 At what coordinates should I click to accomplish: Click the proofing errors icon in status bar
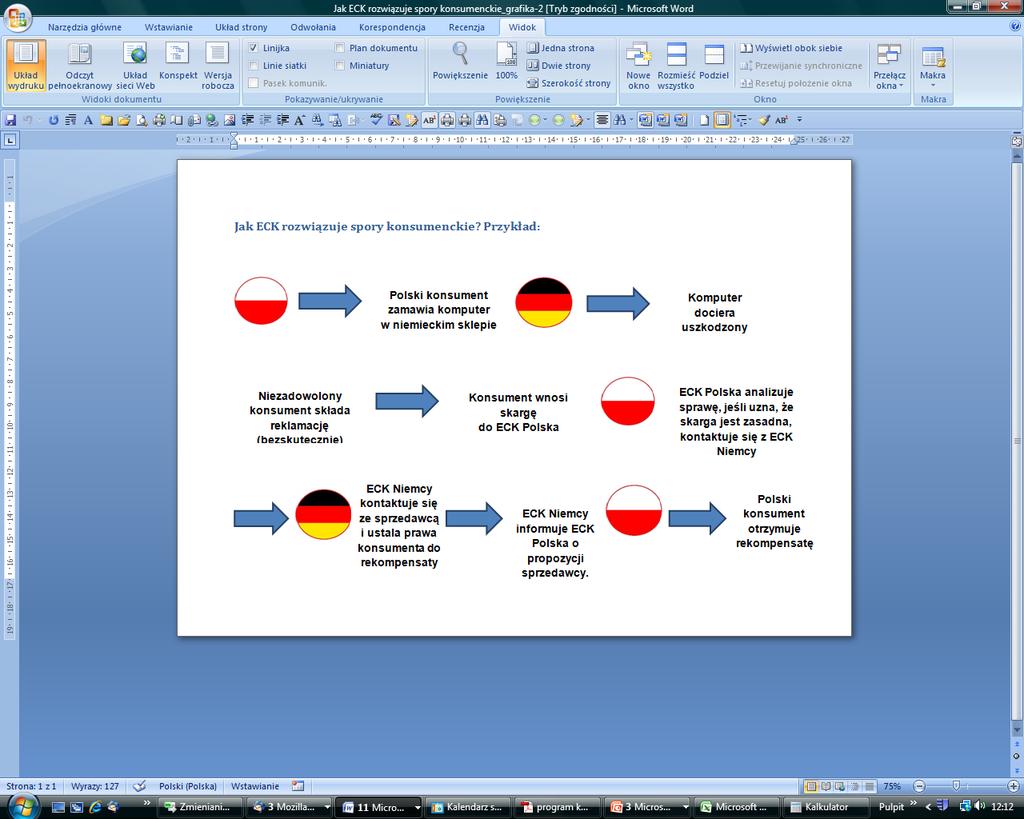[x=139, y=786]
